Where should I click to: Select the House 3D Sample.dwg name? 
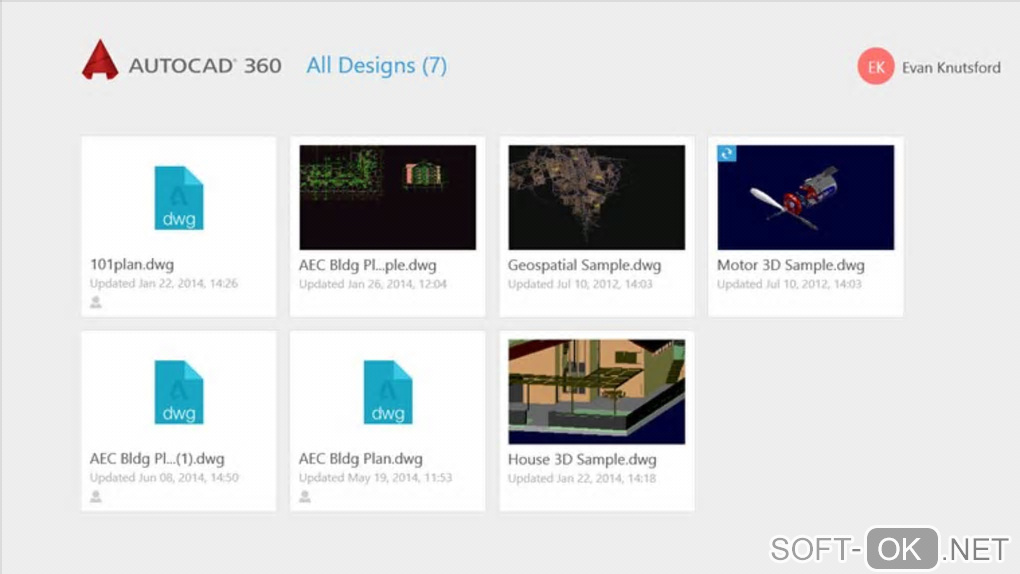point(582,459)
